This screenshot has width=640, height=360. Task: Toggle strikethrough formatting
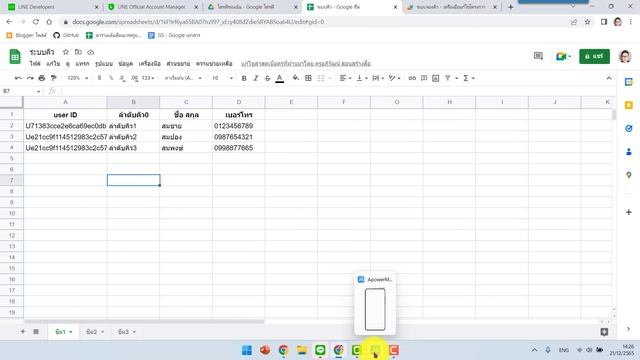(267, 78)
